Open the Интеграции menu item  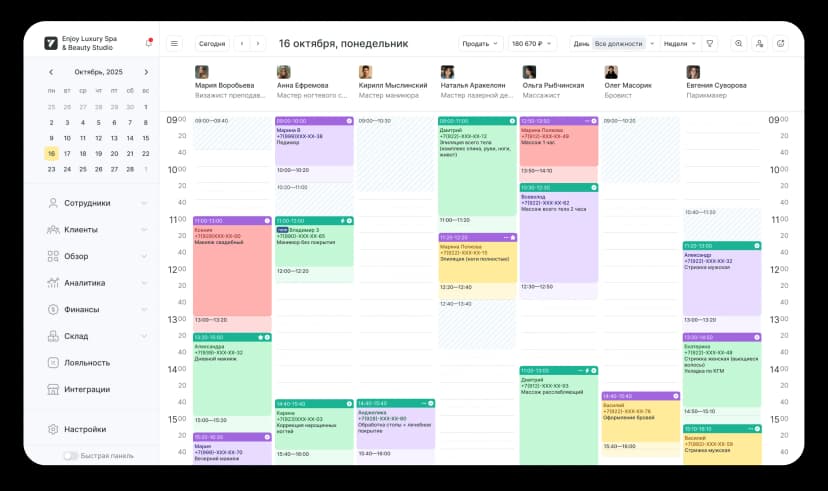click(x=87, y=389)
